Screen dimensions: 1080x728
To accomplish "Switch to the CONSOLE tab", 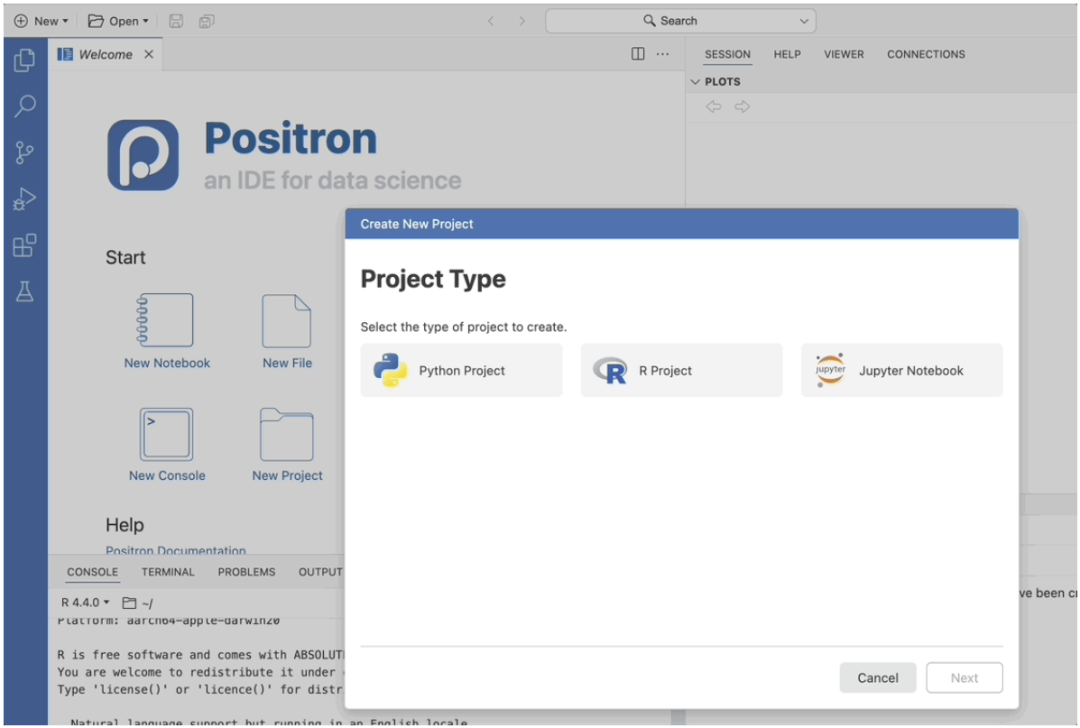I will (92, 572).
